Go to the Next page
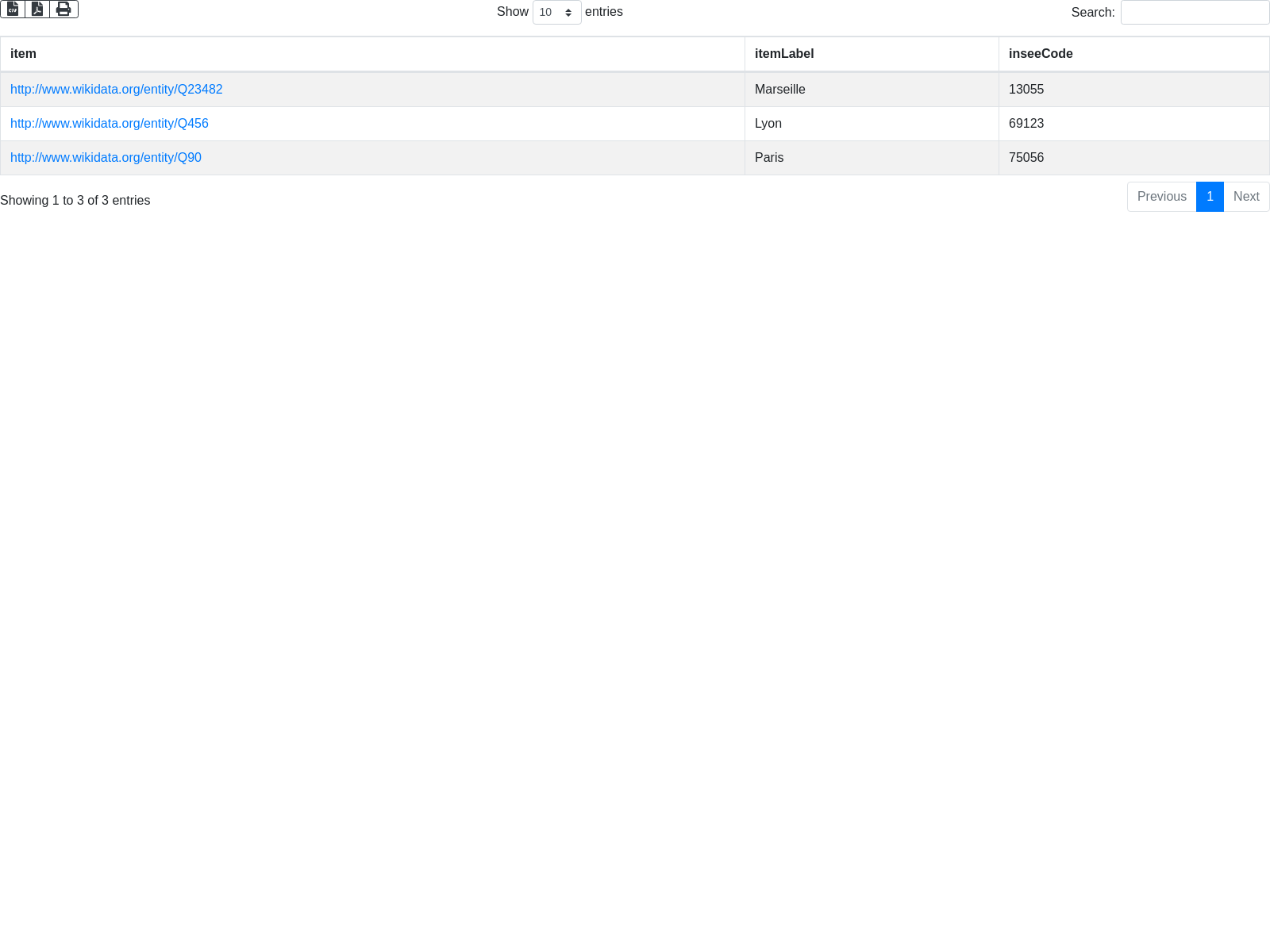This screenshot has height=952, width=1270. [x=1246, y=197]
